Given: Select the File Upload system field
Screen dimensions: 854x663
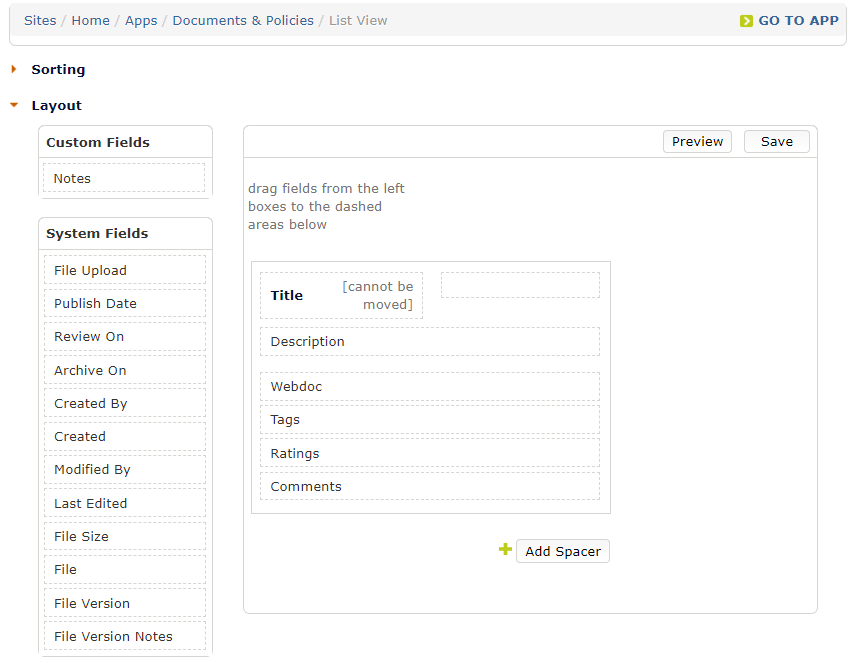Looking at the screenshot, I should [125, 270].
